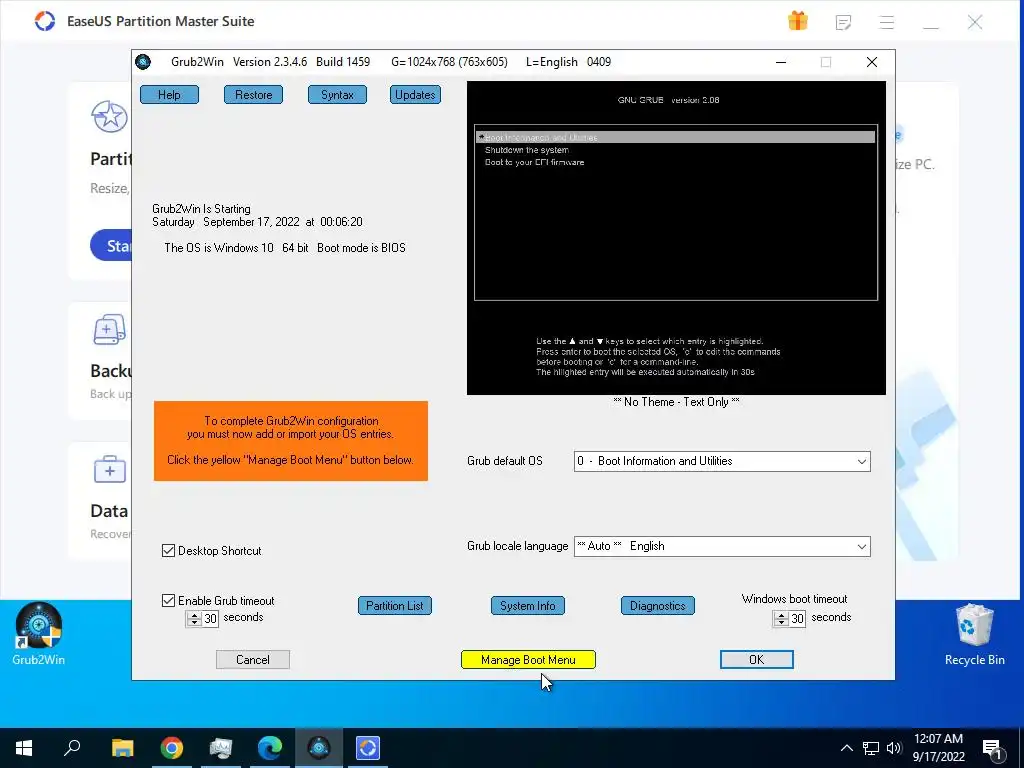Click the network icon in system tray
1024x768 pixels.
pyautogui.click(x=871, y=748)
